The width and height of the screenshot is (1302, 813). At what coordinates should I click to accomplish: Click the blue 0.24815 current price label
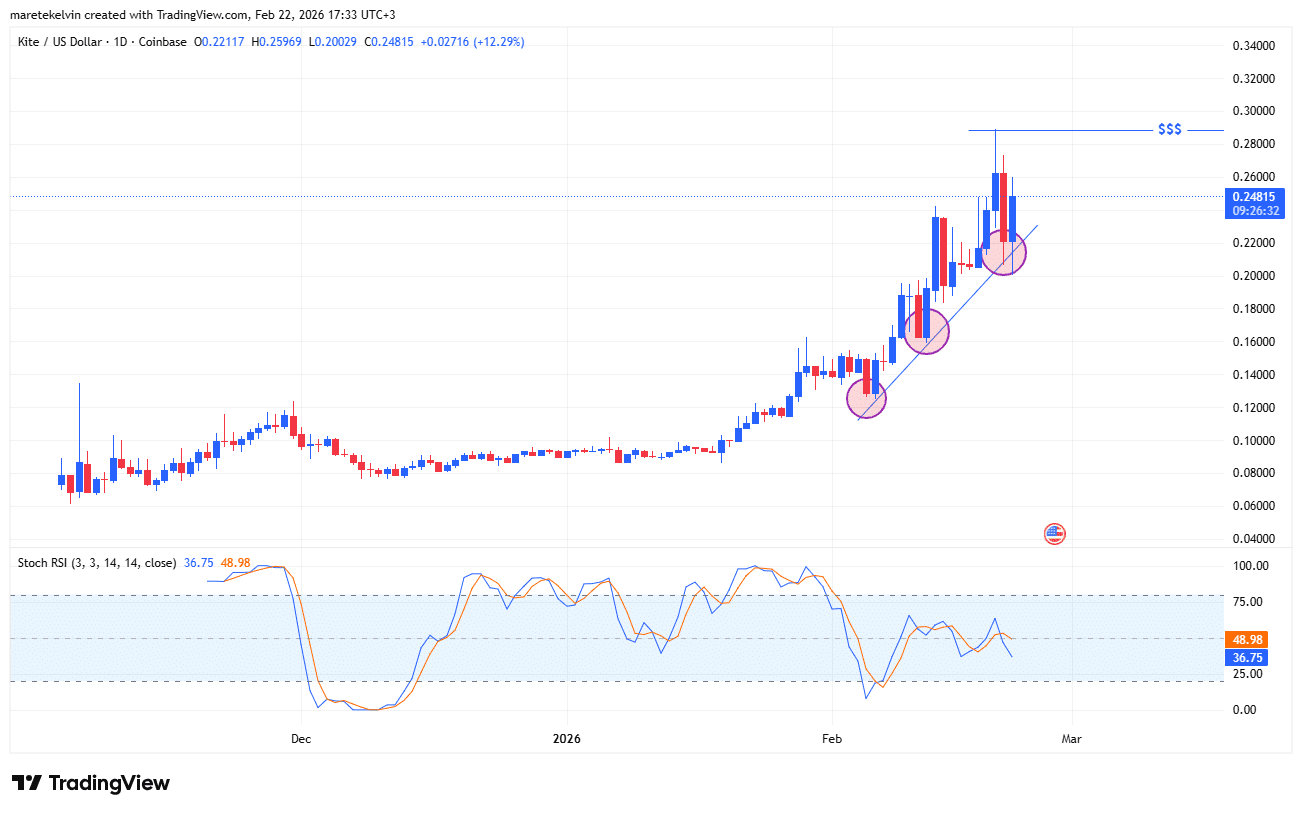1255,198
